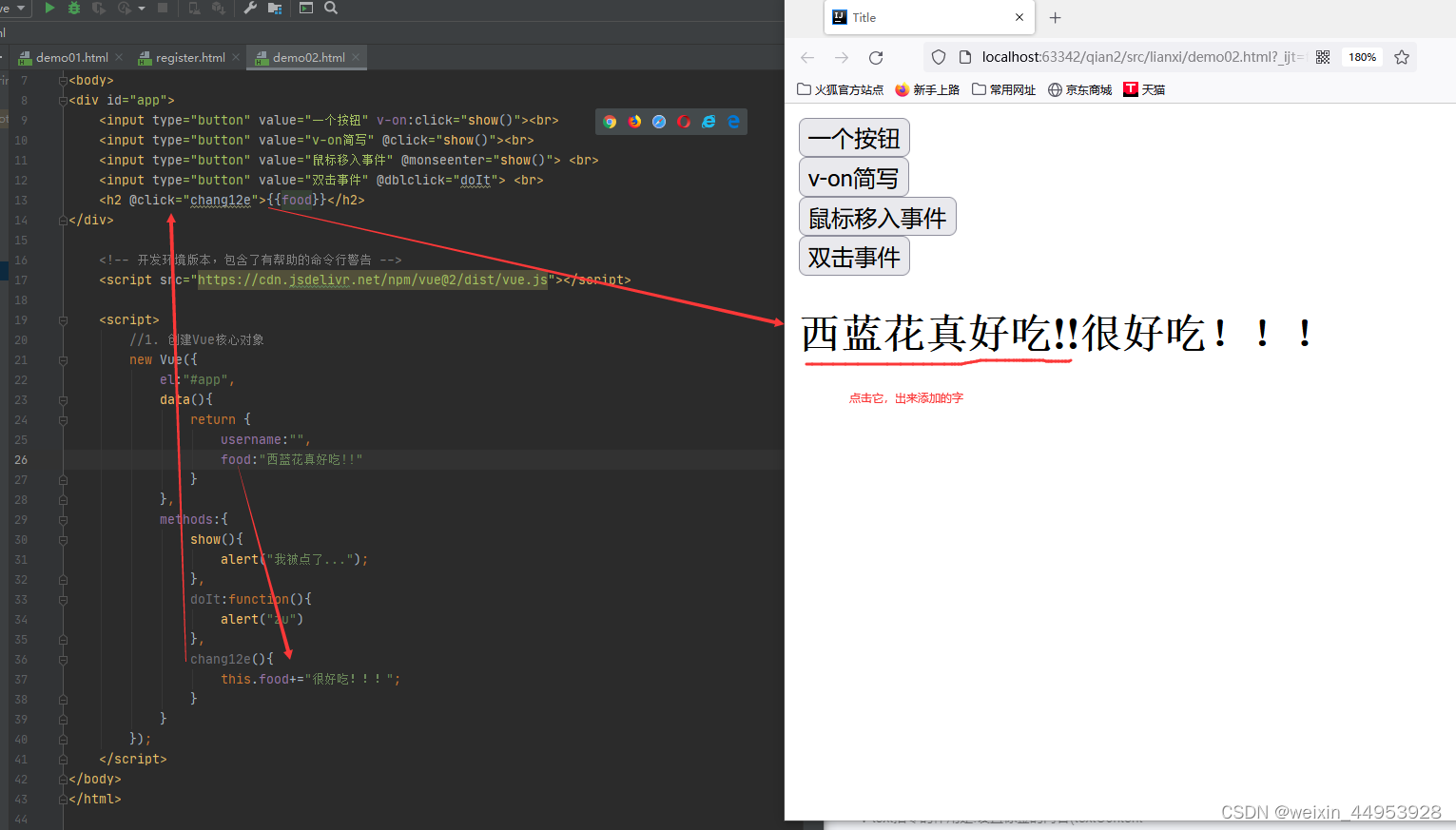Open page in Chrome from editor popup
This screenshot has width=1456, height=830.
click(610, 122)
